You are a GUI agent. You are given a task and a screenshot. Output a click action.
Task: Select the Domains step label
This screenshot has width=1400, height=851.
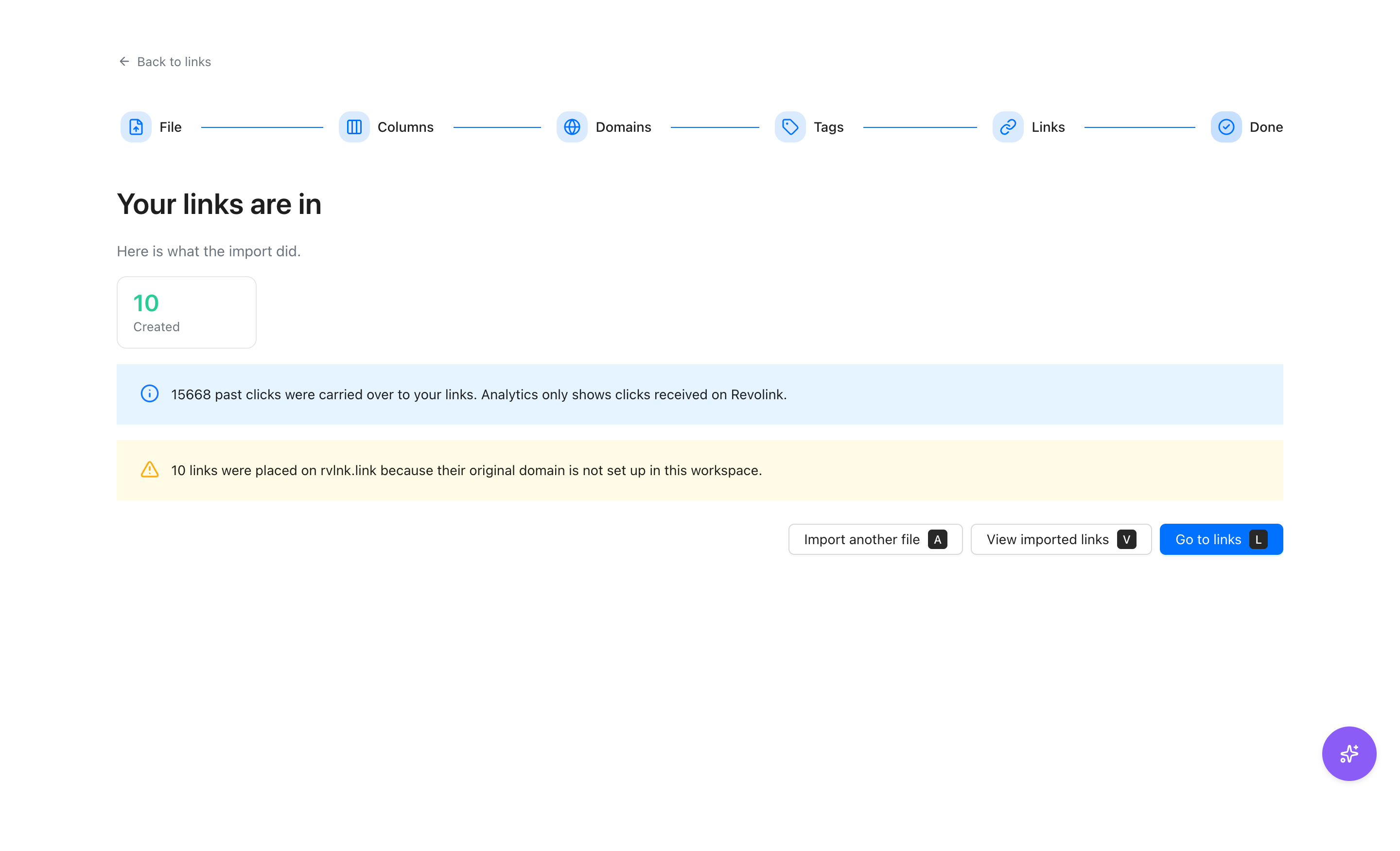click(623, 127)
